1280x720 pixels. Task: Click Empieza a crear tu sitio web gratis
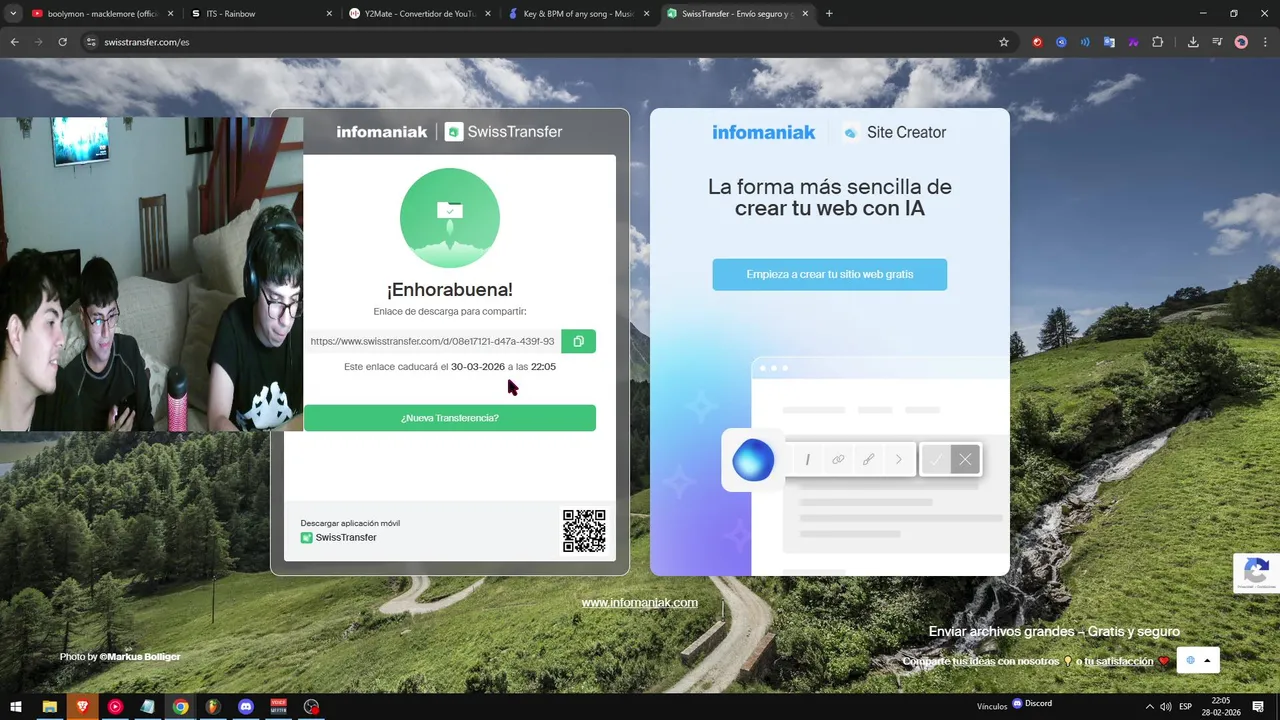coord(830,274)
